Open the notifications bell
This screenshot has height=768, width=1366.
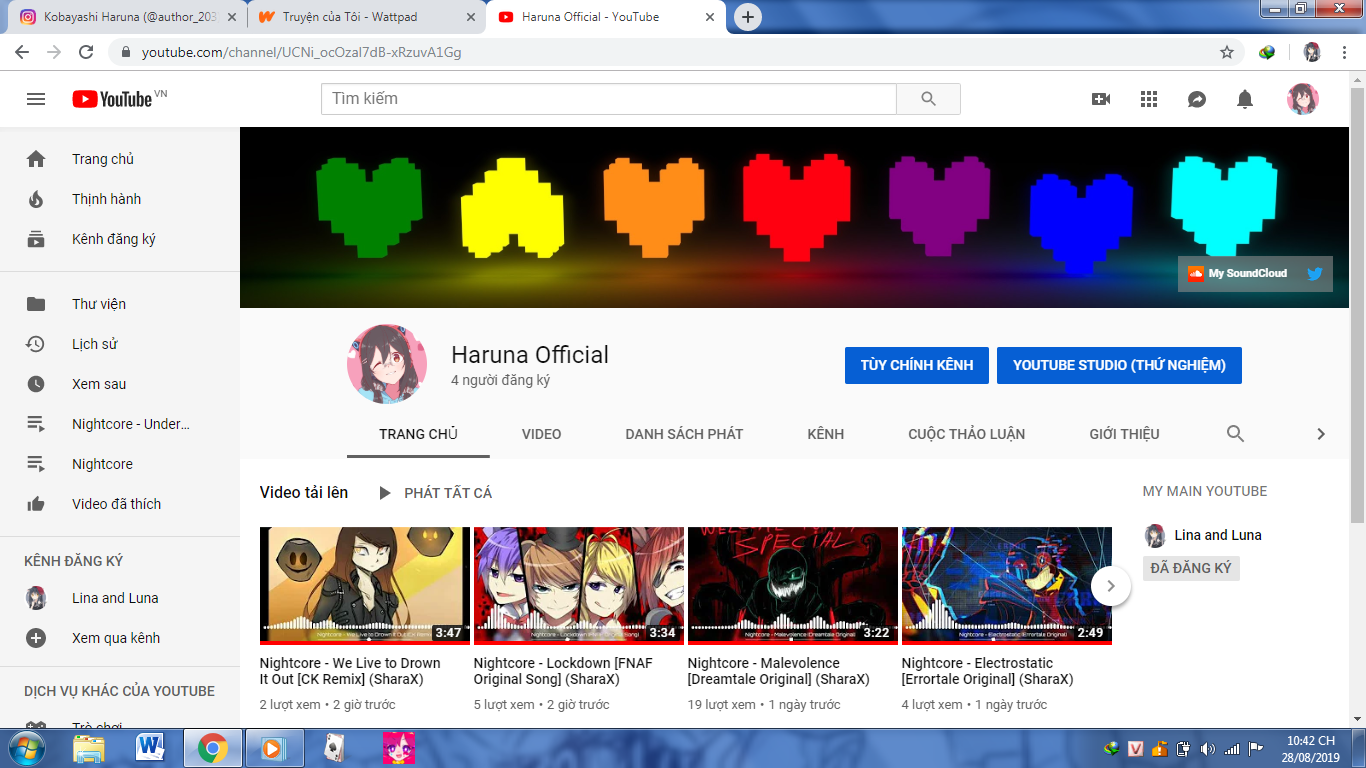1245,99
